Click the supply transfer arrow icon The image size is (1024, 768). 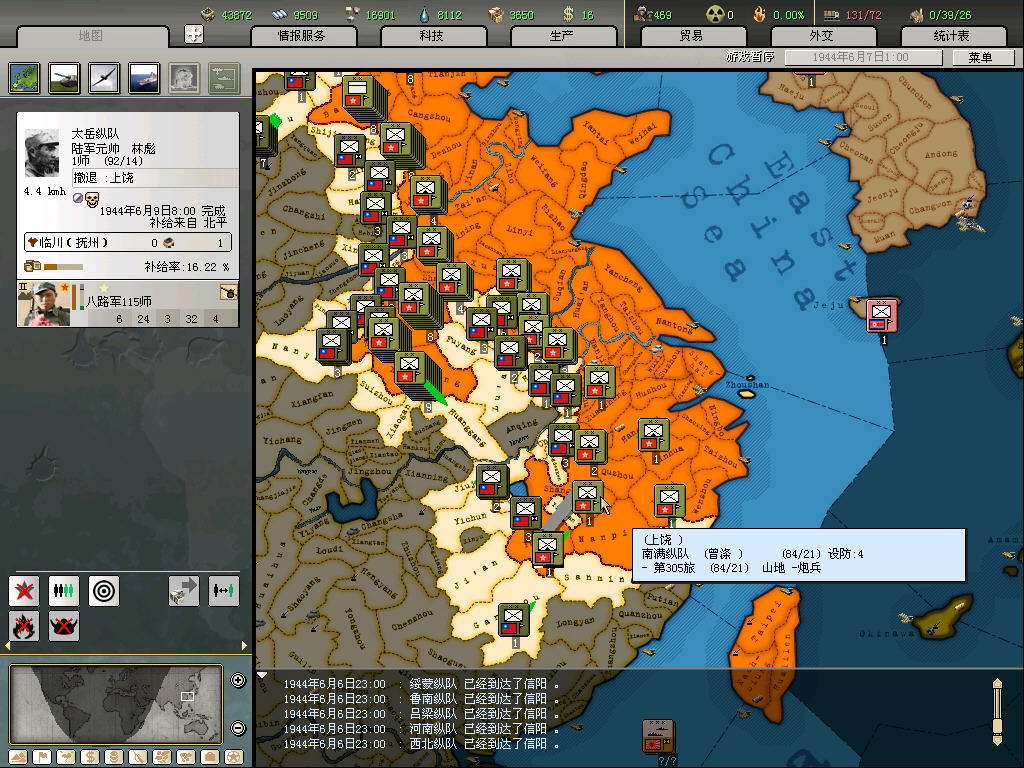184,590
